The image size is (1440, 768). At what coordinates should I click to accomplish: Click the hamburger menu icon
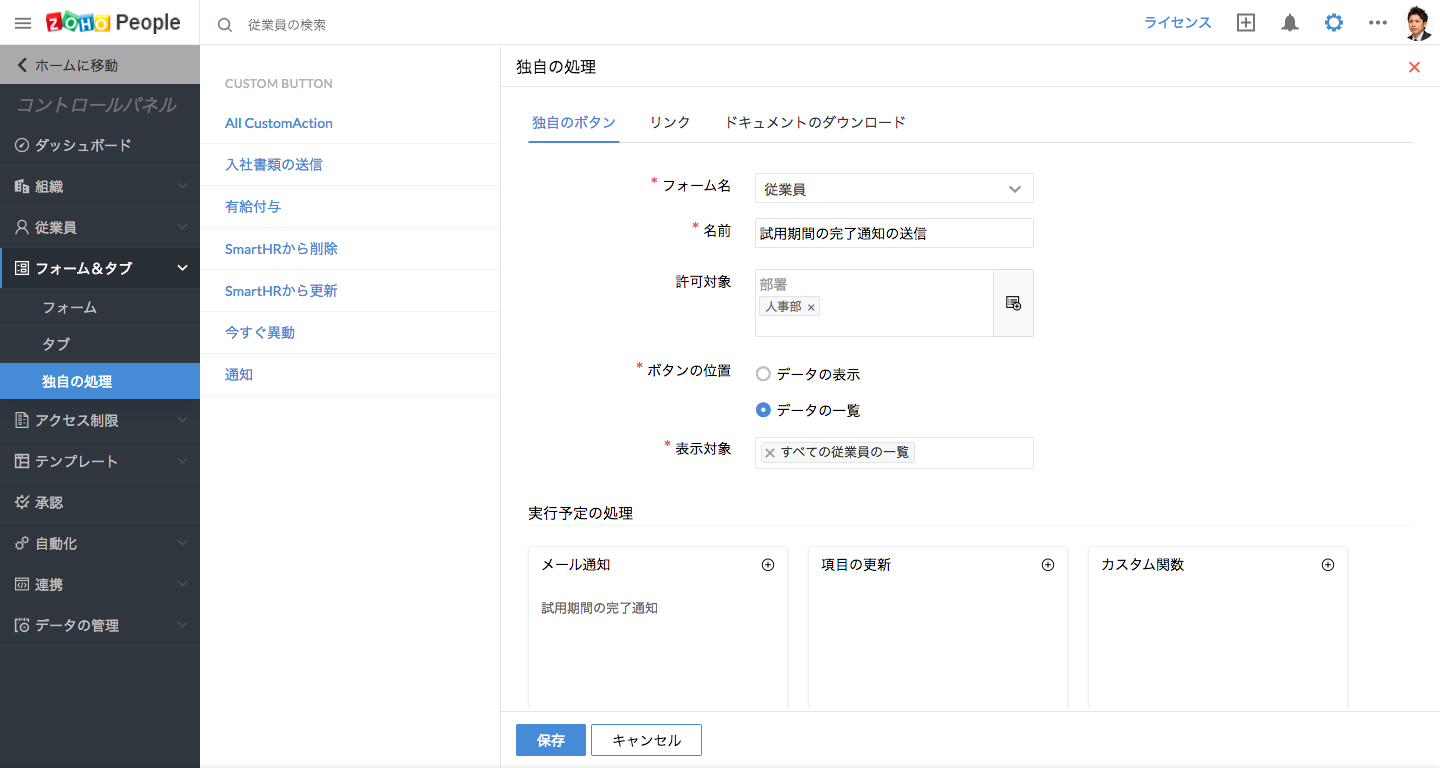point(23,23)
